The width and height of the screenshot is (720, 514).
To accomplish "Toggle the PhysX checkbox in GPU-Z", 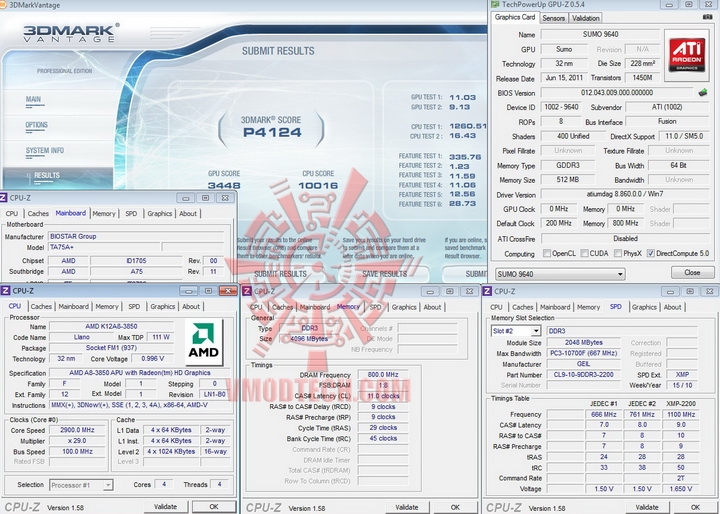I will coord(618,253).
